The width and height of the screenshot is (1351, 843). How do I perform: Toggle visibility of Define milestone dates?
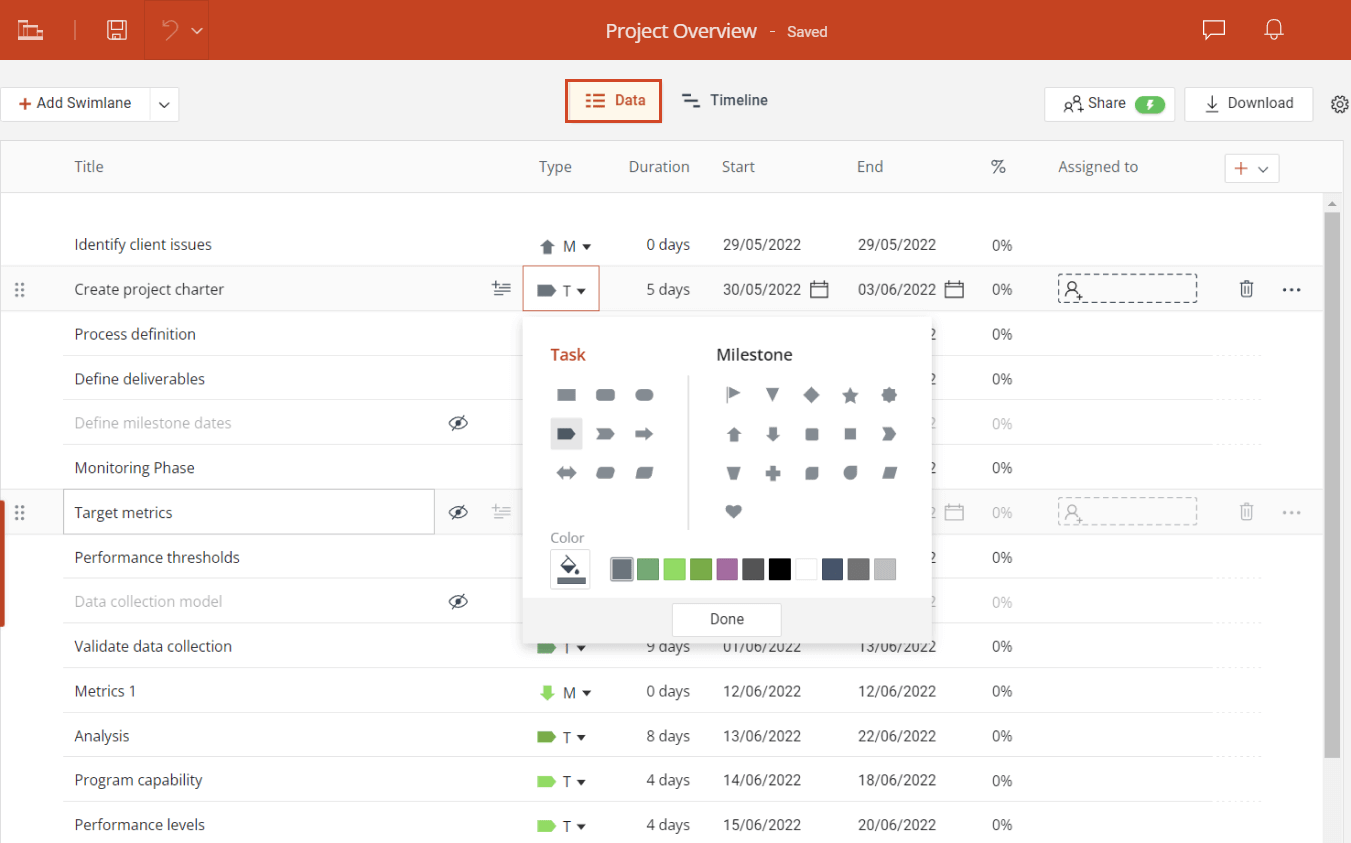pyautogui.click(x=458, y=422)
